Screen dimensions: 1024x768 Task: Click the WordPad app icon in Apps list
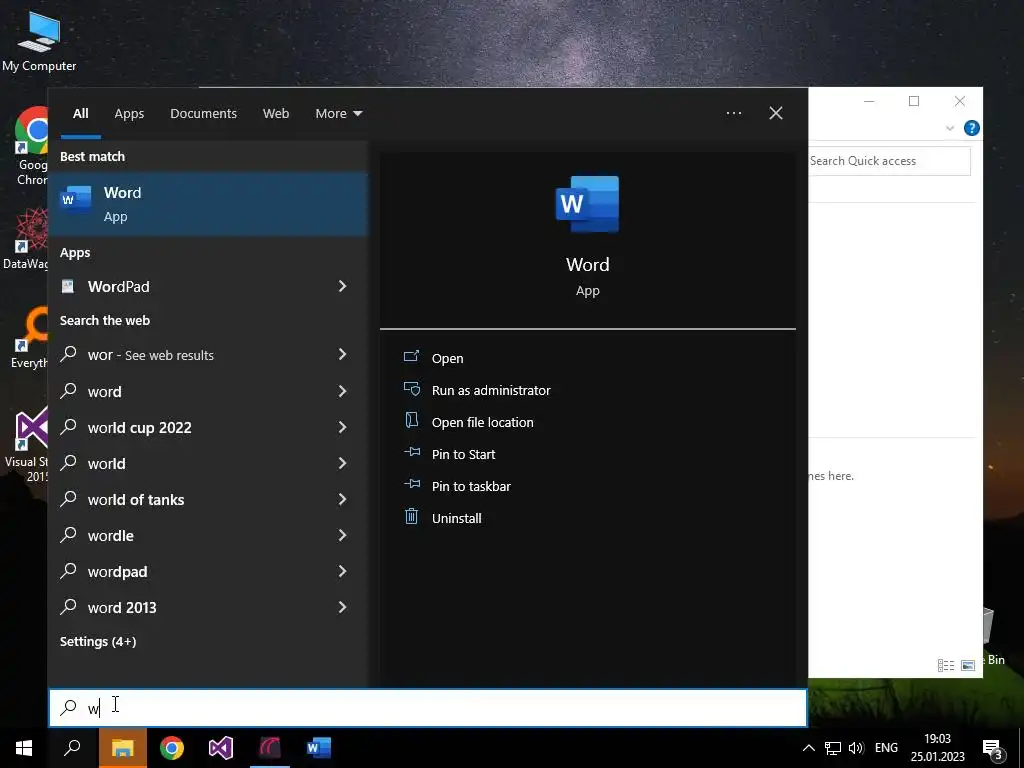tap(68, 286)
